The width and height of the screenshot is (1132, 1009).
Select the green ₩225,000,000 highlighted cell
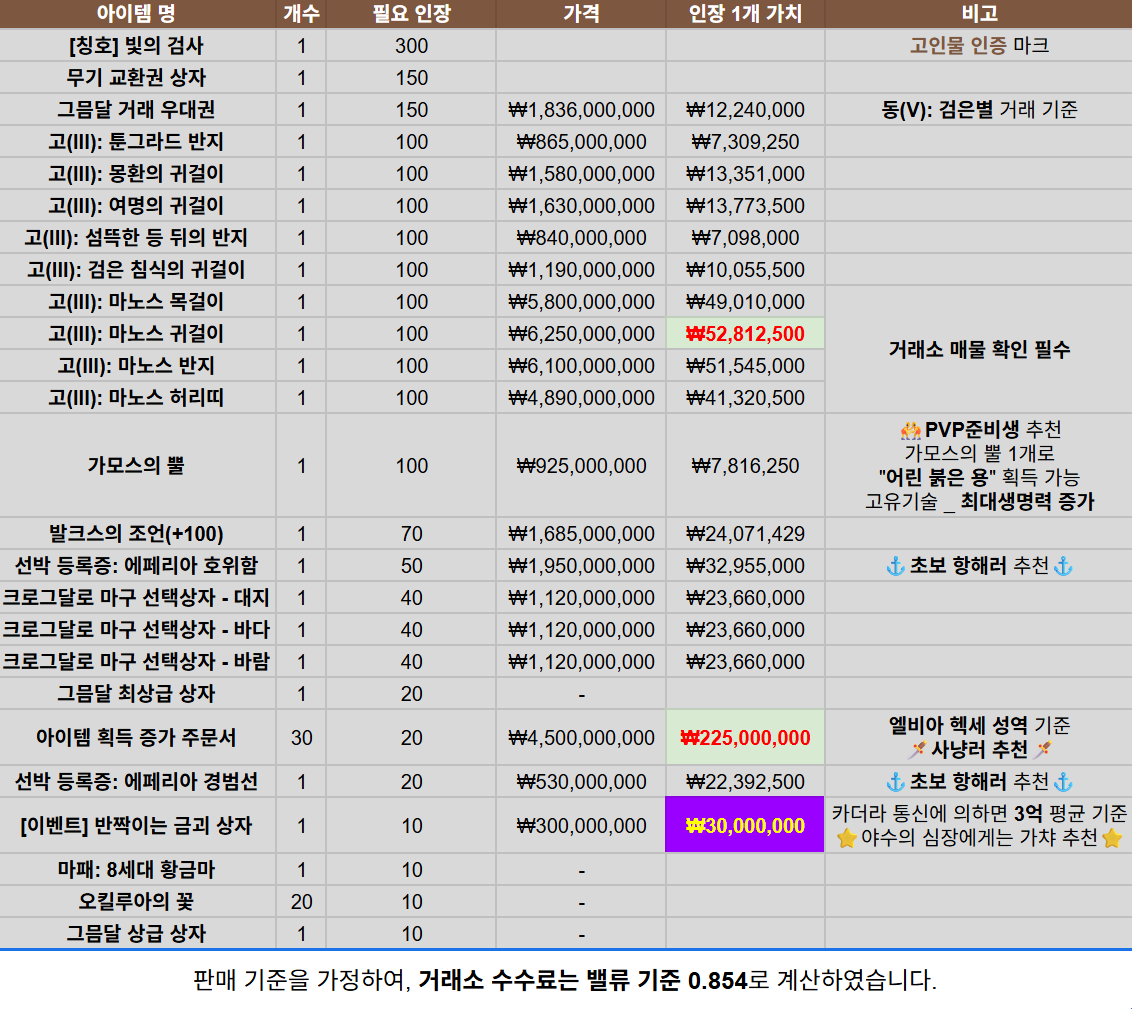click(745, 738)
